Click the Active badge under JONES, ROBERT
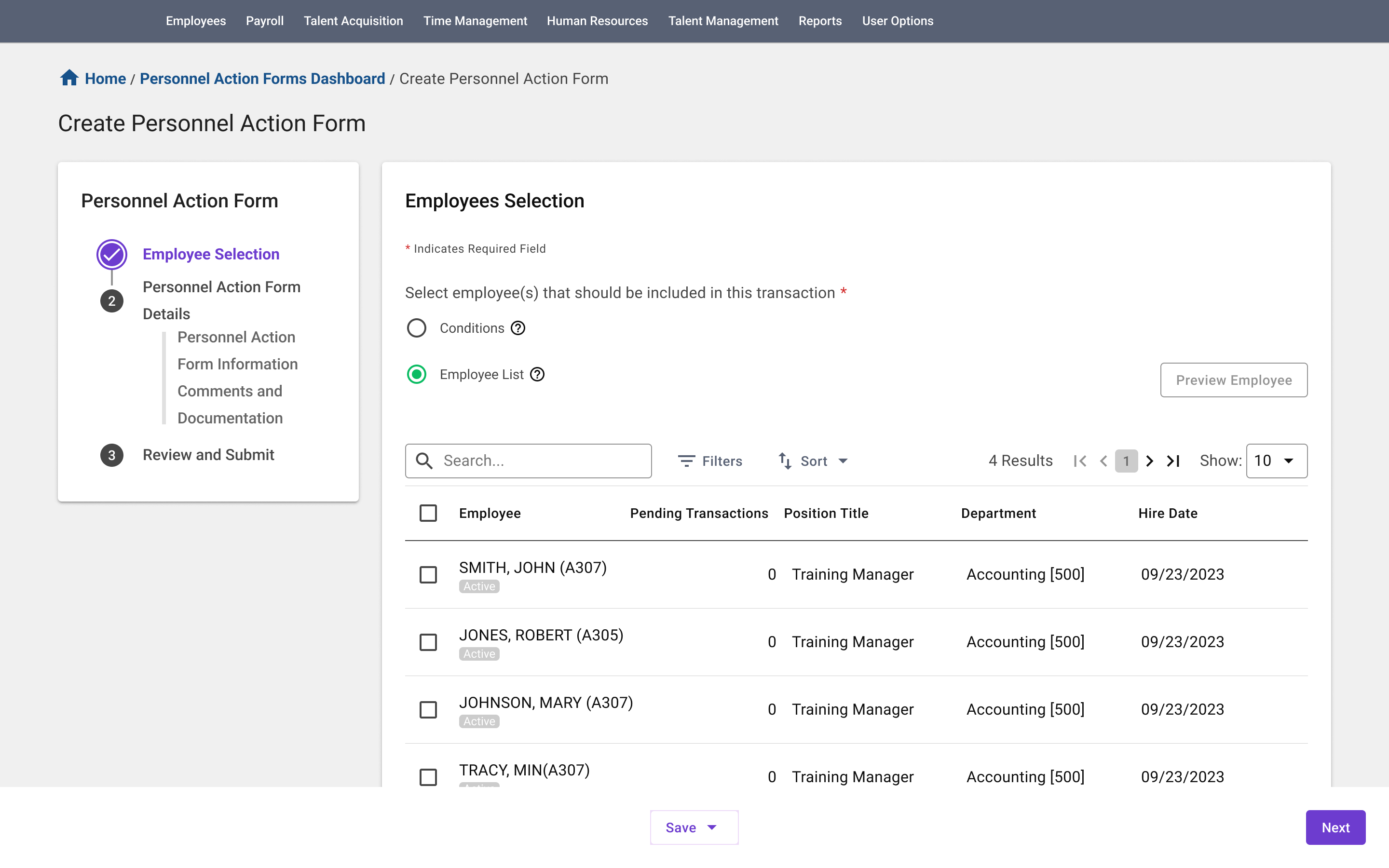The width and height of the screenshot is (1389, 868). (x=479, y=654)
